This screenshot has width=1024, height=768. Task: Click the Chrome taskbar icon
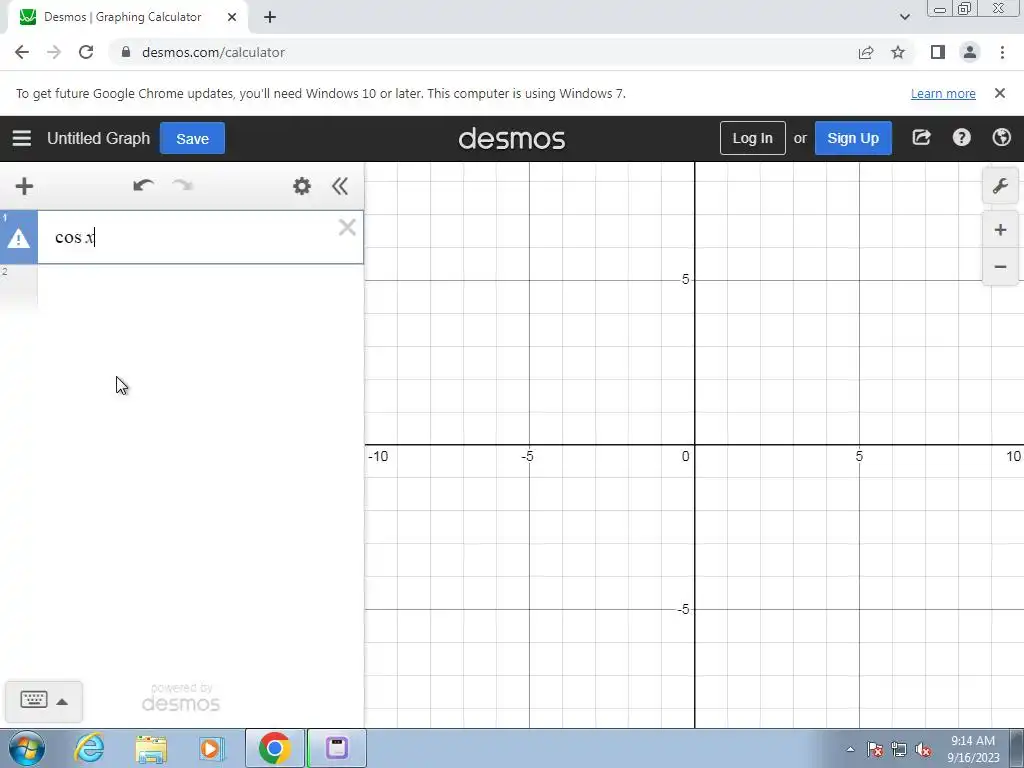point(274,748)
